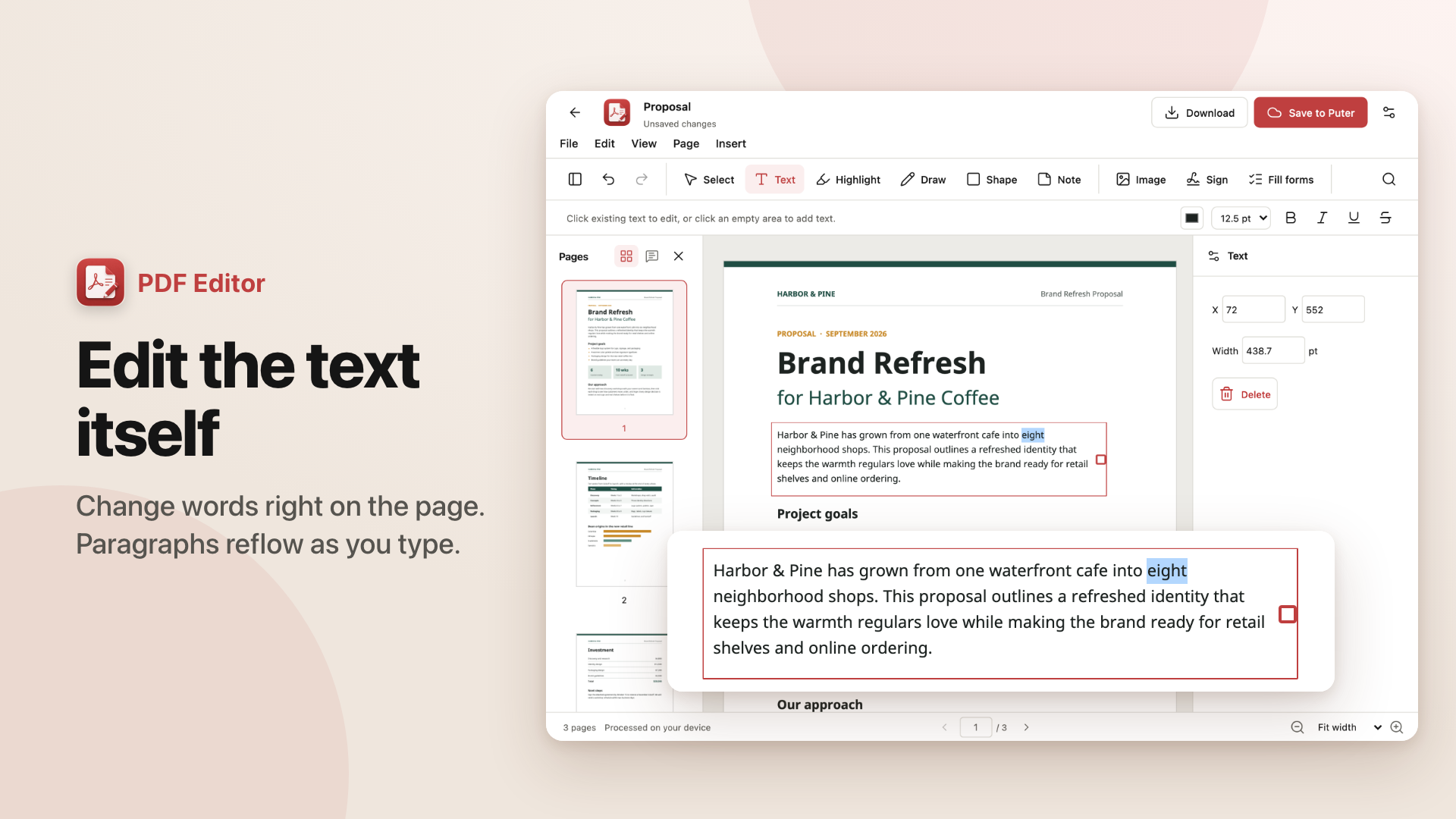1456x819 pixels.
Task: Select page 2 thumbnail
Action: (624, 524)
